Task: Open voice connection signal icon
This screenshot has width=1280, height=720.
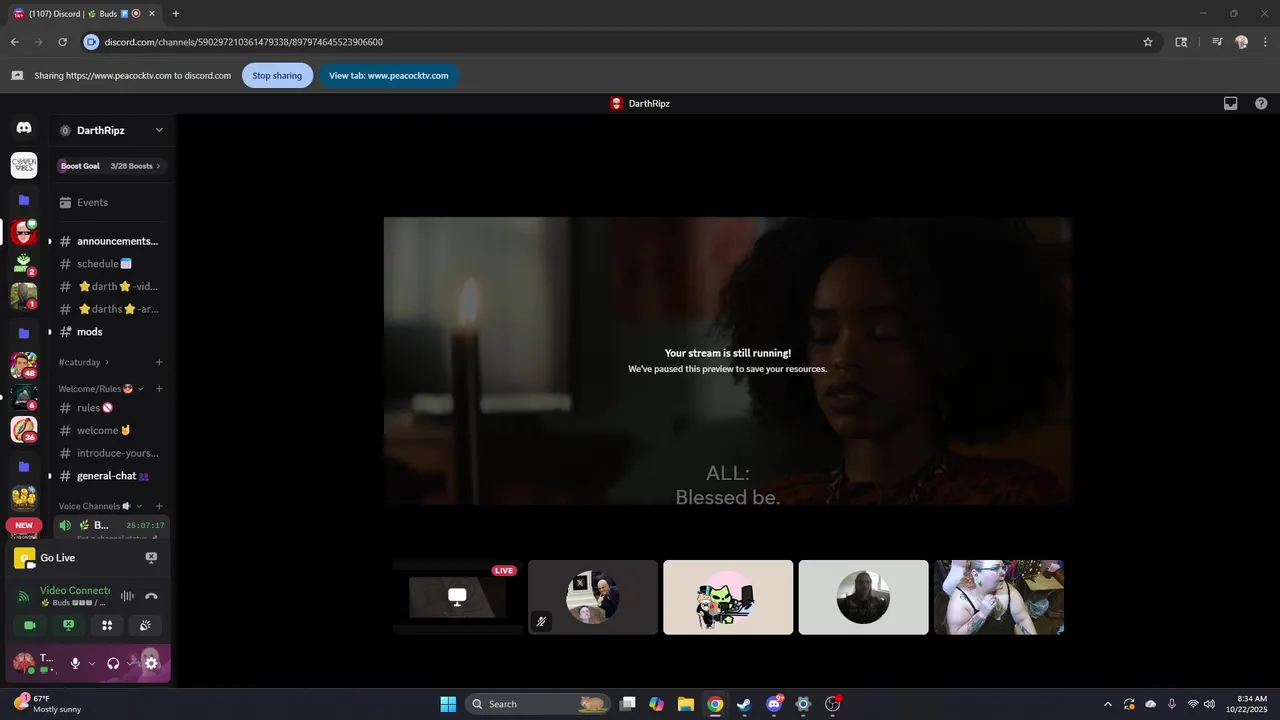Action: point(24,596)
